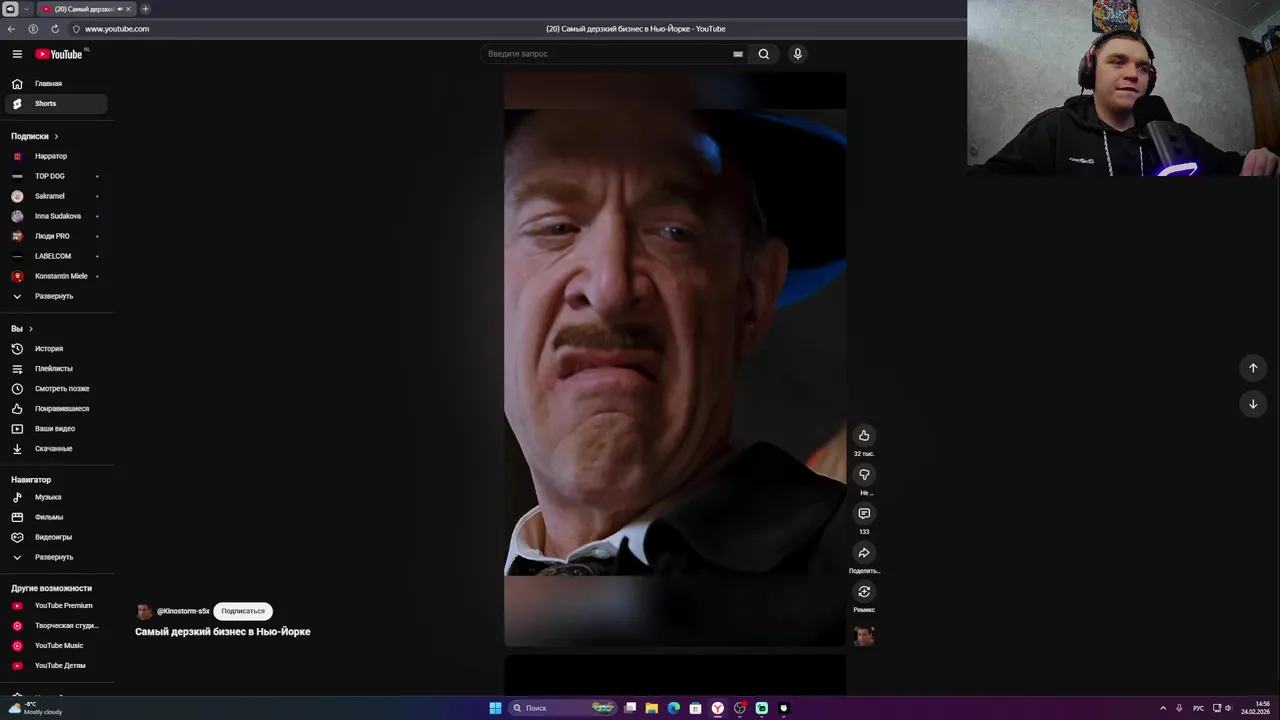Open a new browser tab
Screen dimensions: 1280x720
click(145, 9)
